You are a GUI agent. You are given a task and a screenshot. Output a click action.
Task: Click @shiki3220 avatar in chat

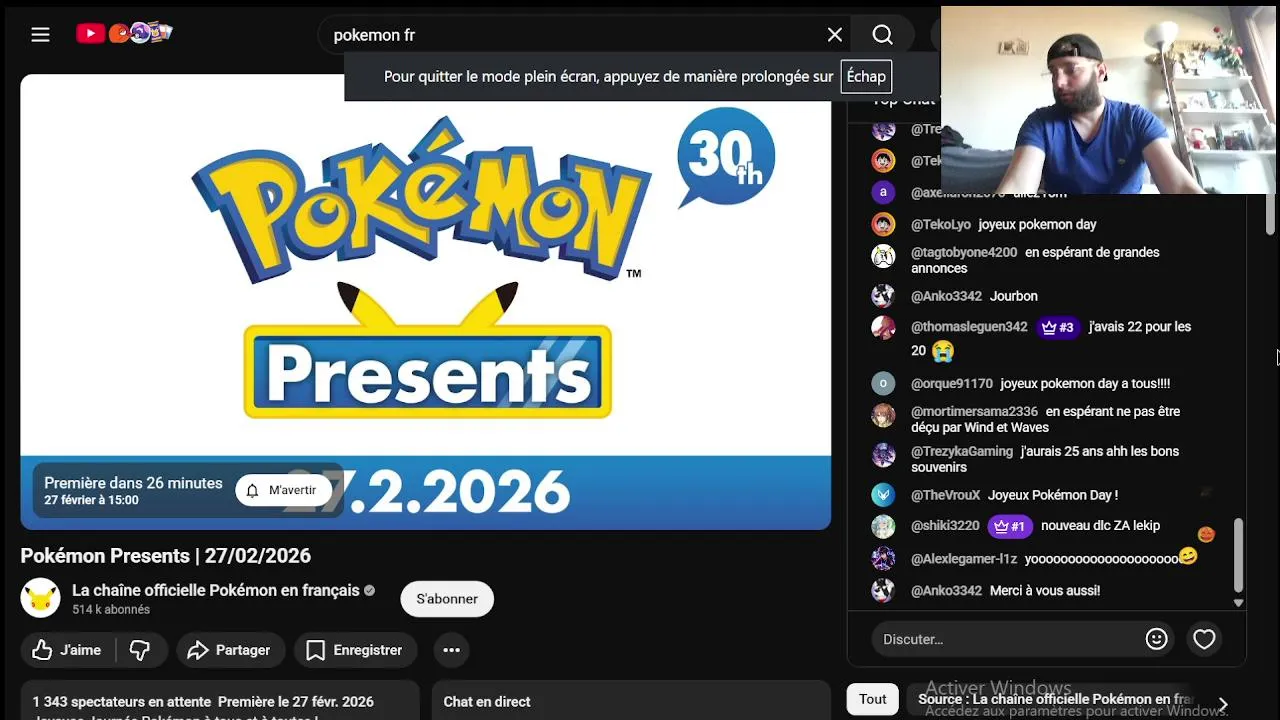(x=883, y=526)
